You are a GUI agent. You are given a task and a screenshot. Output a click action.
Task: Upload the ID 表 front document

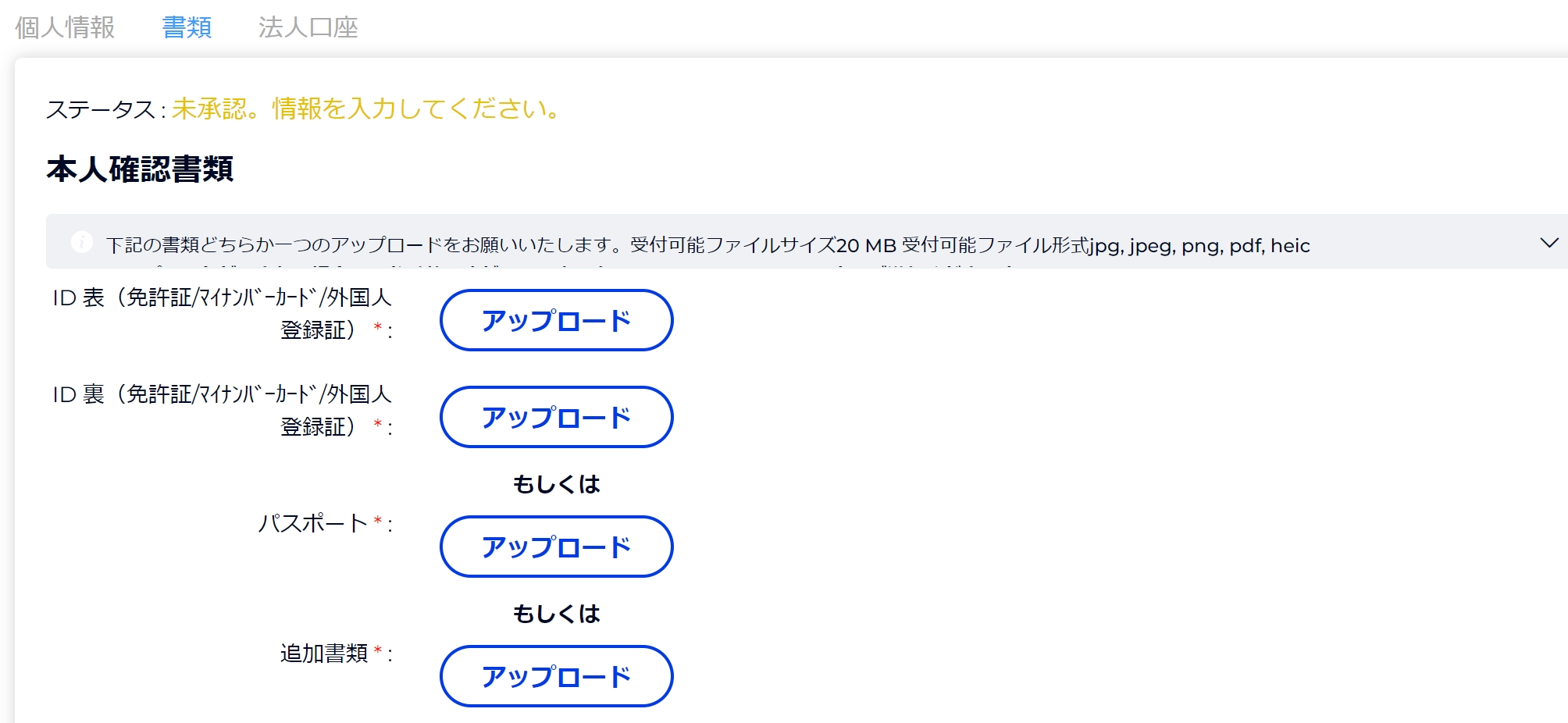click(x=557, y=320)
